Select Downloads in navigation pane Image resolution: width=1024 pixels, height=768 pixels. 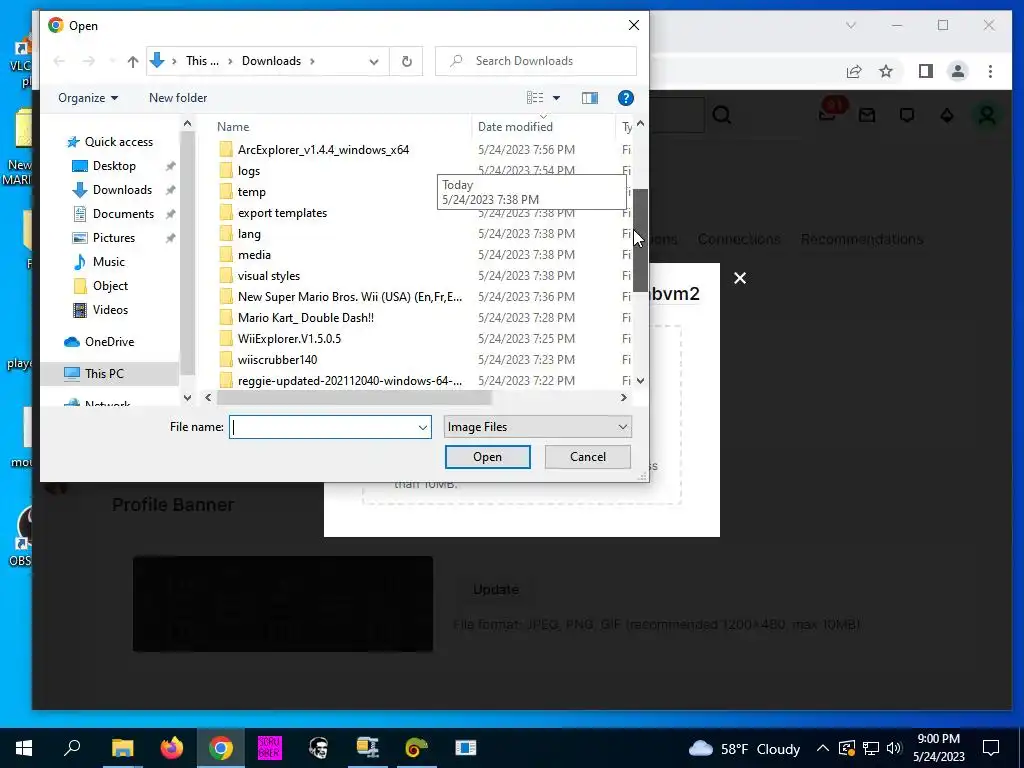[x=112, y=190]
